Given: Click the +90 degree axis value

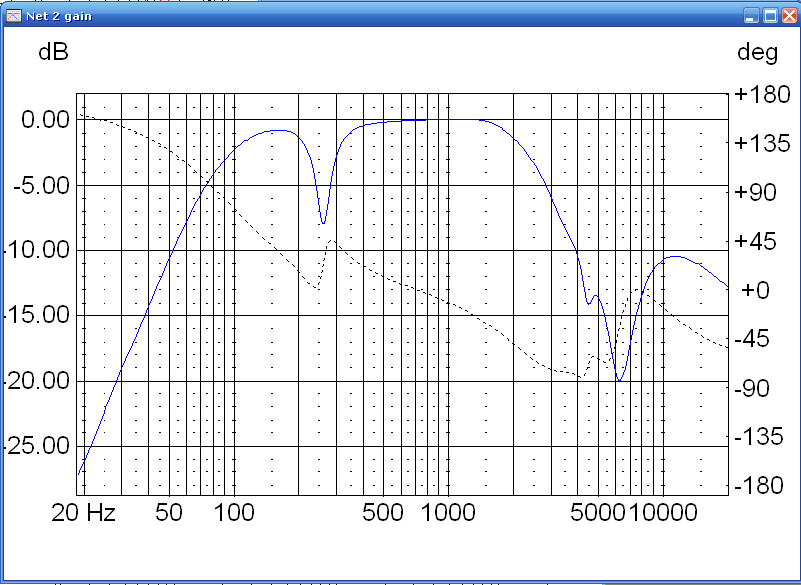Looking at the screenshot, I should coord(755,193).
